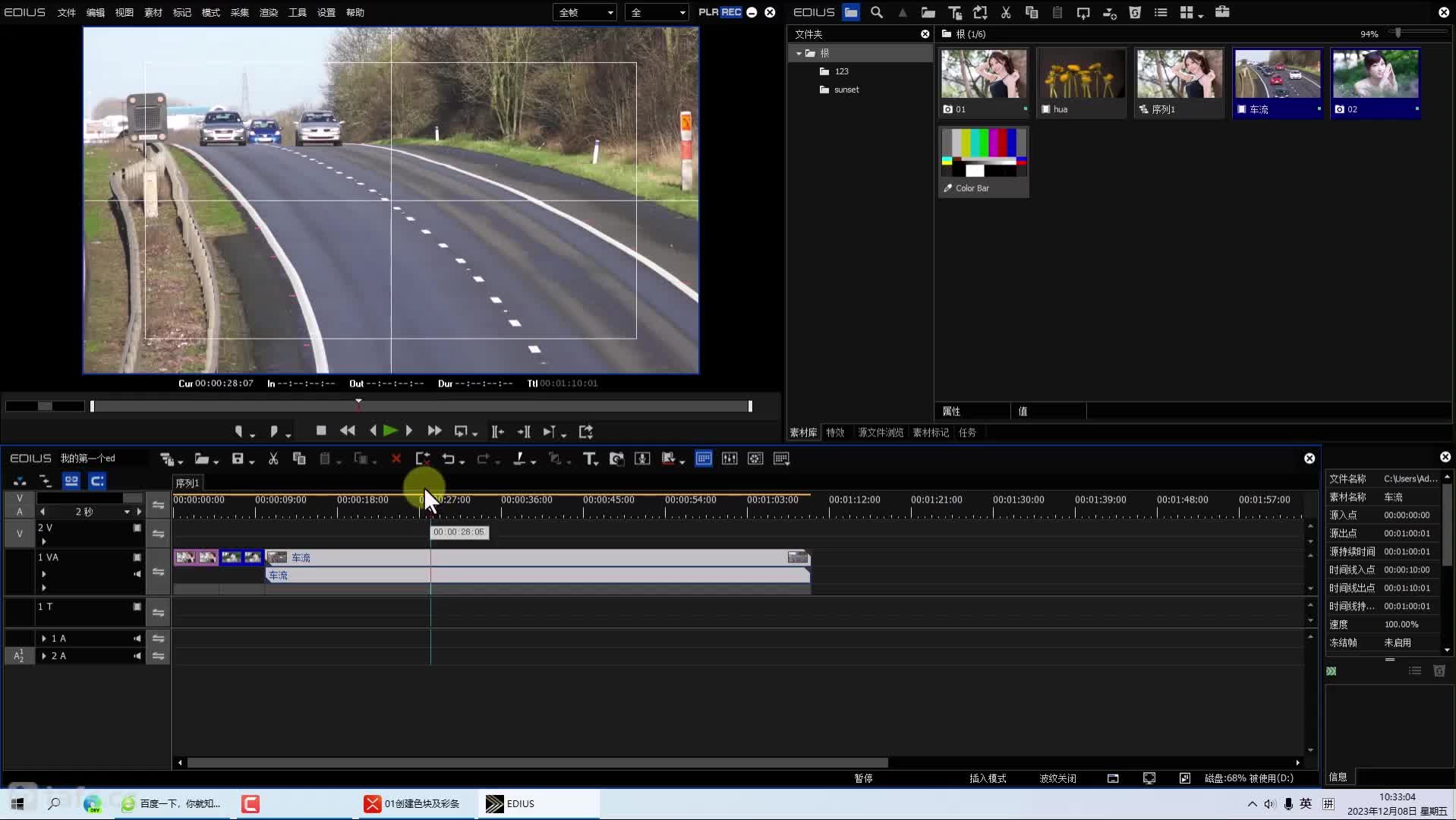
Task: Click the Stop playback button
Action: pyautogui.click(x=321, y=430)
